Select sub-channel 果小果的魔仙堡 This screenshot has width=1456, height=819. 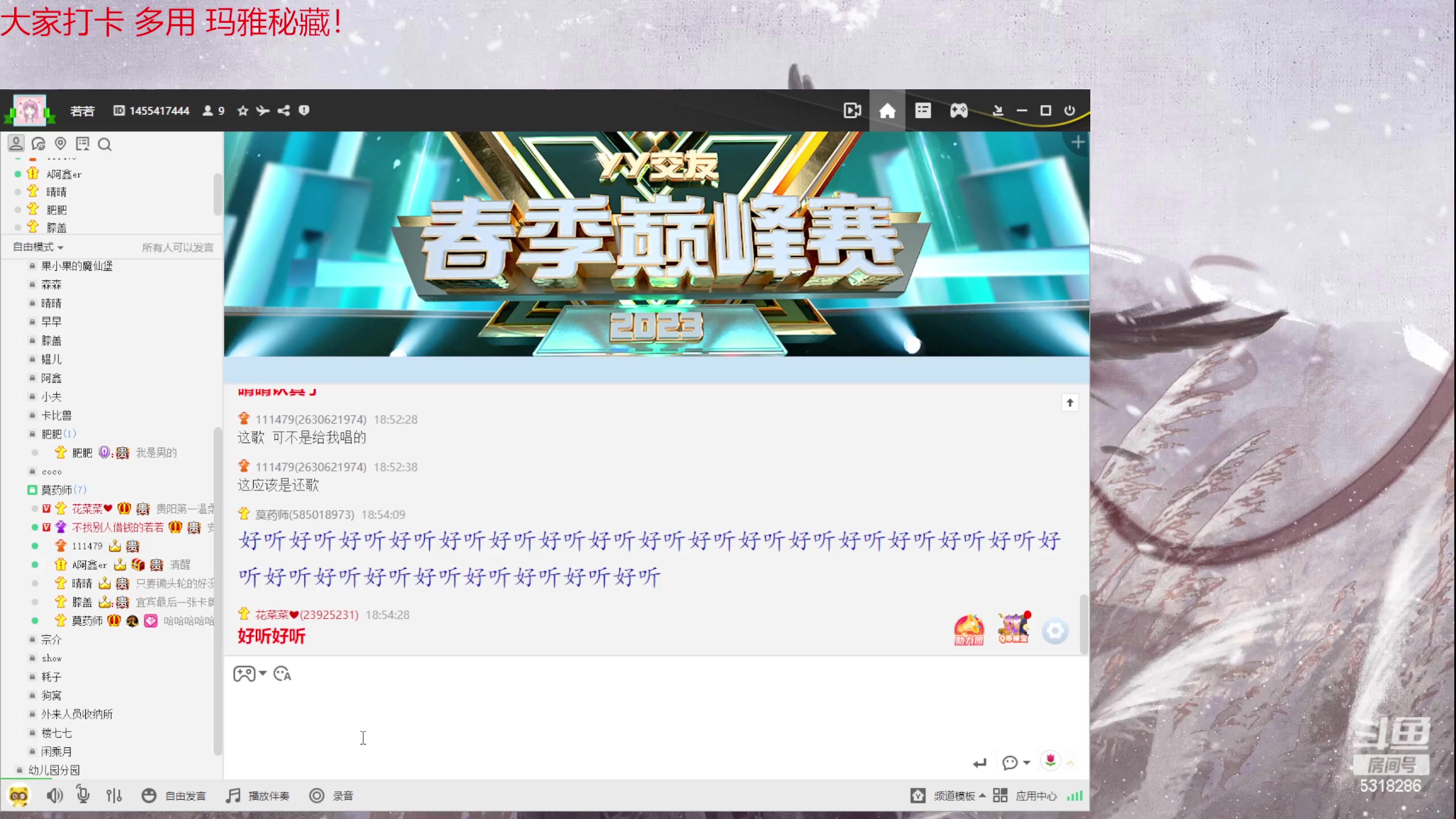(x=77, y=266)
